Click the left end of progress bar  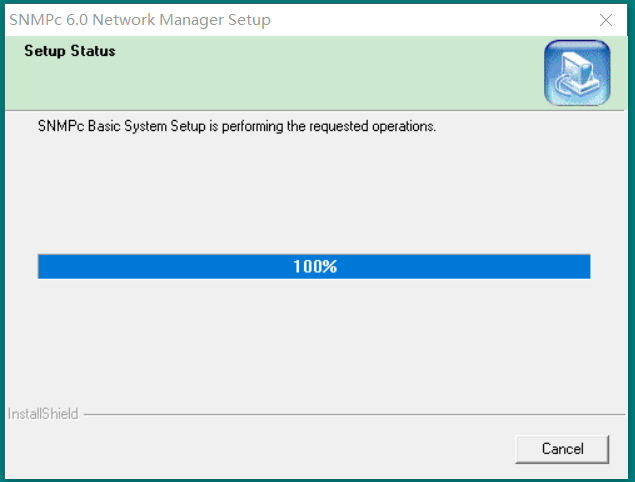[42, 267]
